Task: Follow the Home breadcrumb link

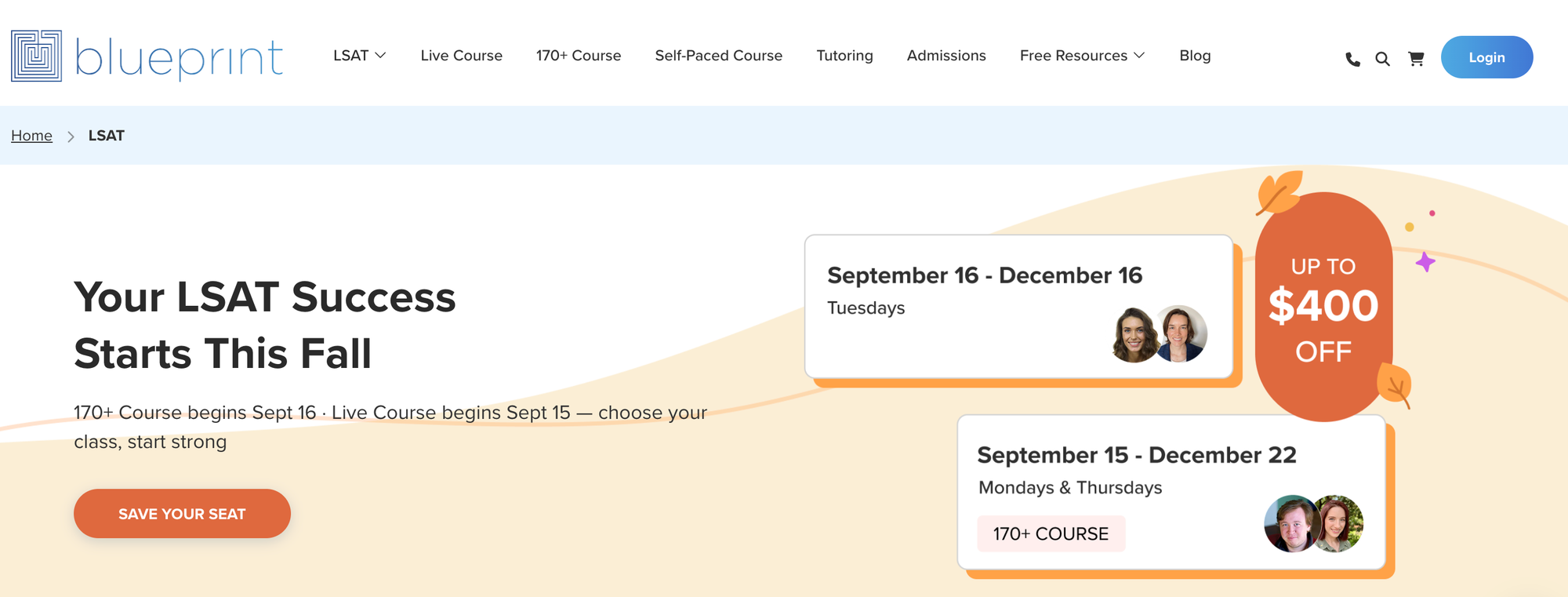Action: pyautogui.click(x=31, y=135)
